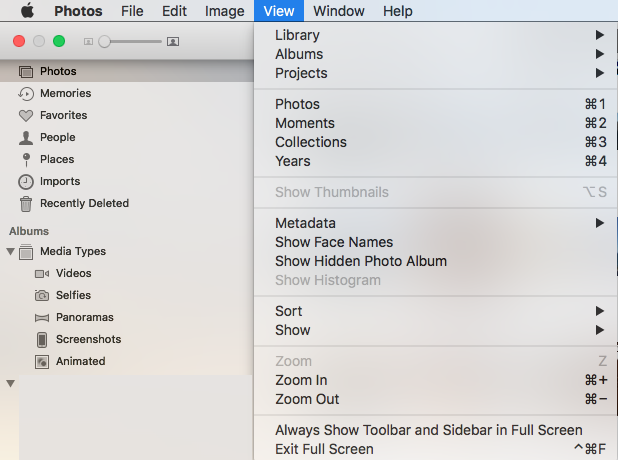Adjust the thumbnail size slider knob

(104, 41)
